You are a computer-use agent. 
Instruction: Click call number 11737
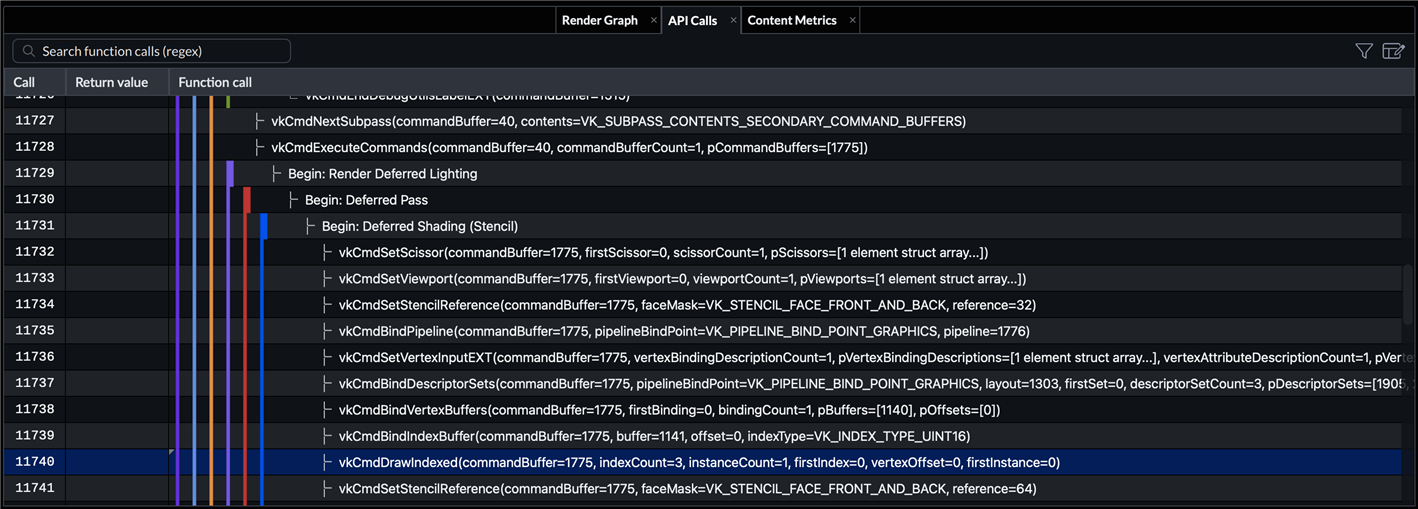click(34, 383)
